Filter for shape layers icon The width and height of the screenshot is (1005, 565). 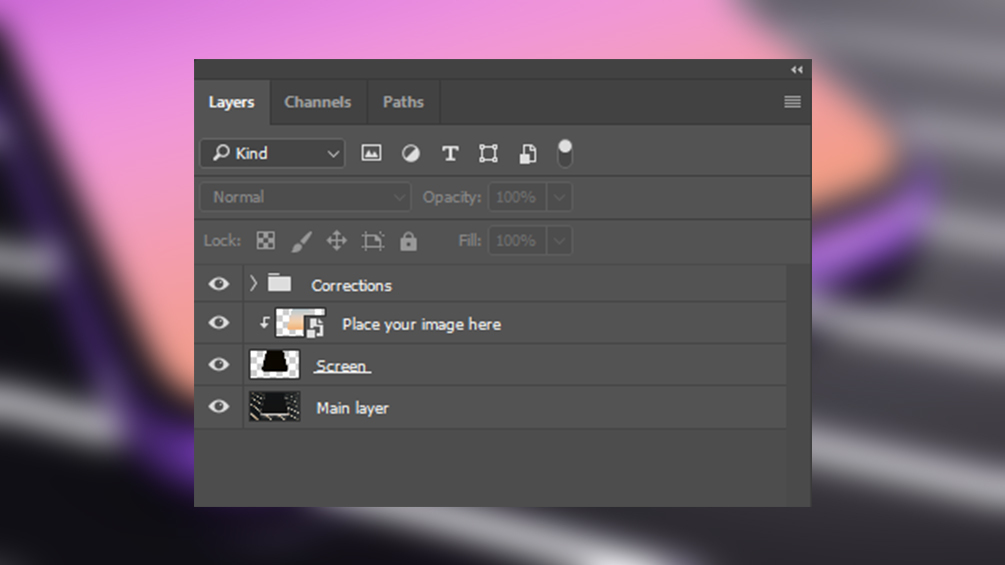(x=488, y=153)
